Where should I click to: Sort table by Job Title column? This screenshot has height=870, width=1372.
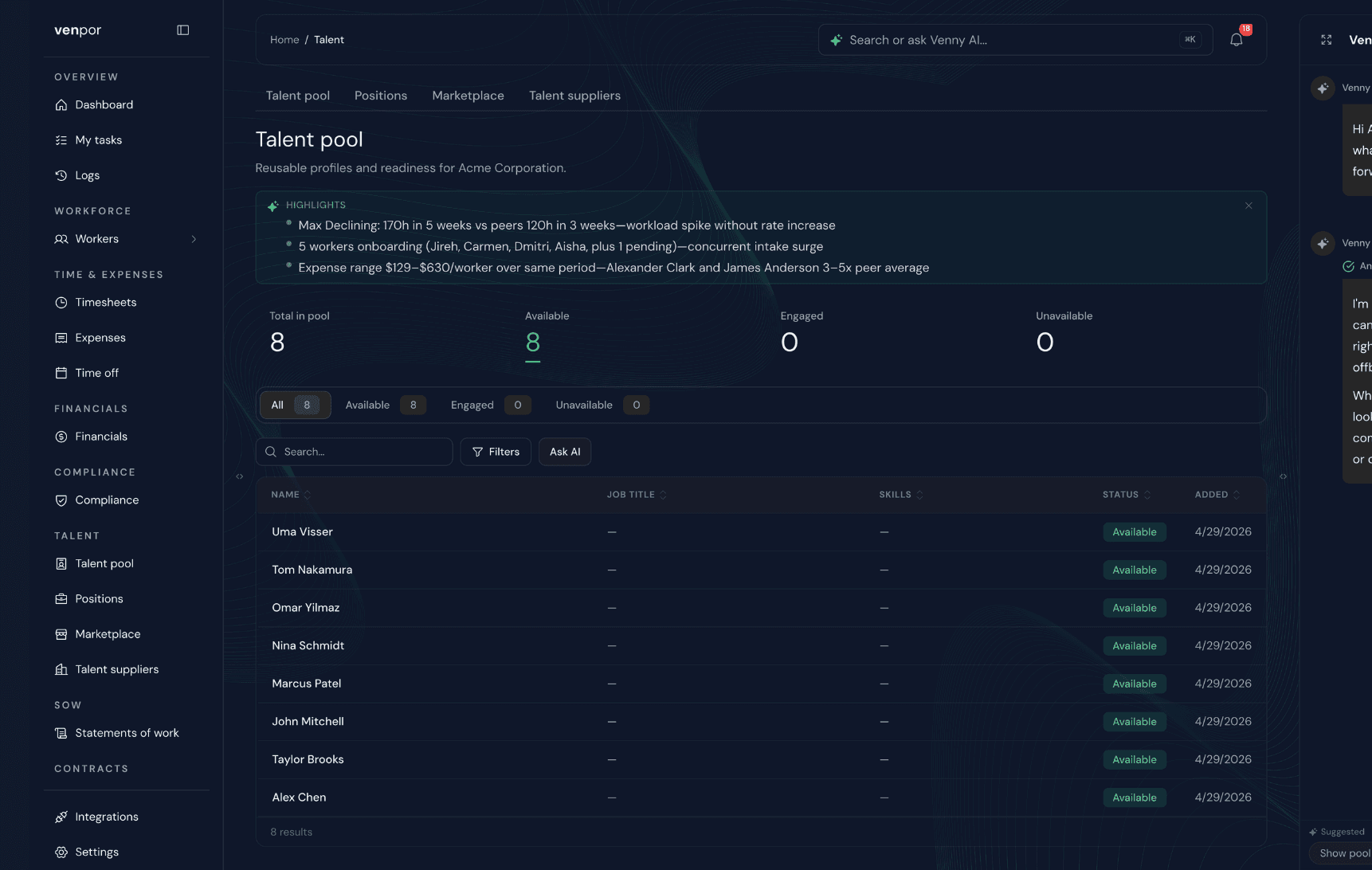tap(637, 495)
